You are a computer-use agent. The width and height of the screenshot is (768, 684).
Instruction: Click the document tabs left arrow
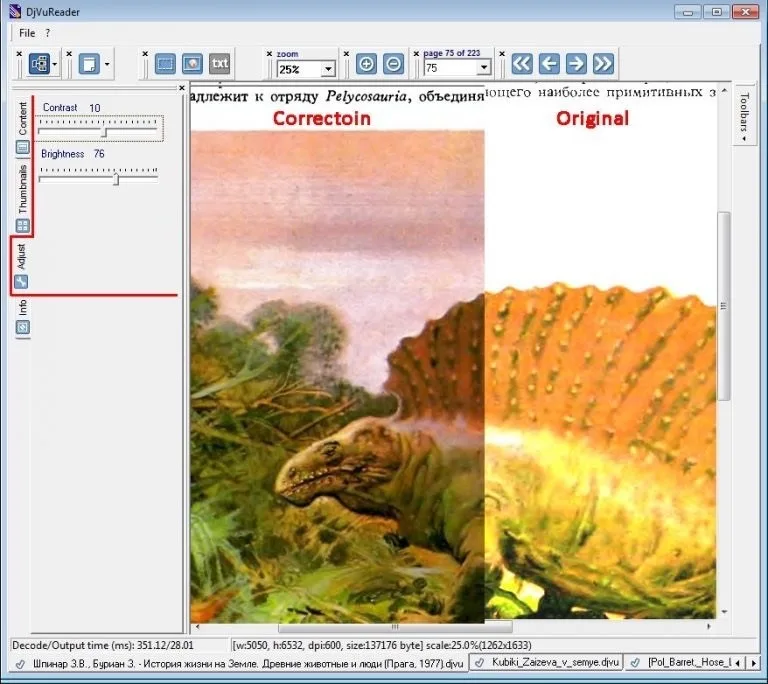point(739,663)
